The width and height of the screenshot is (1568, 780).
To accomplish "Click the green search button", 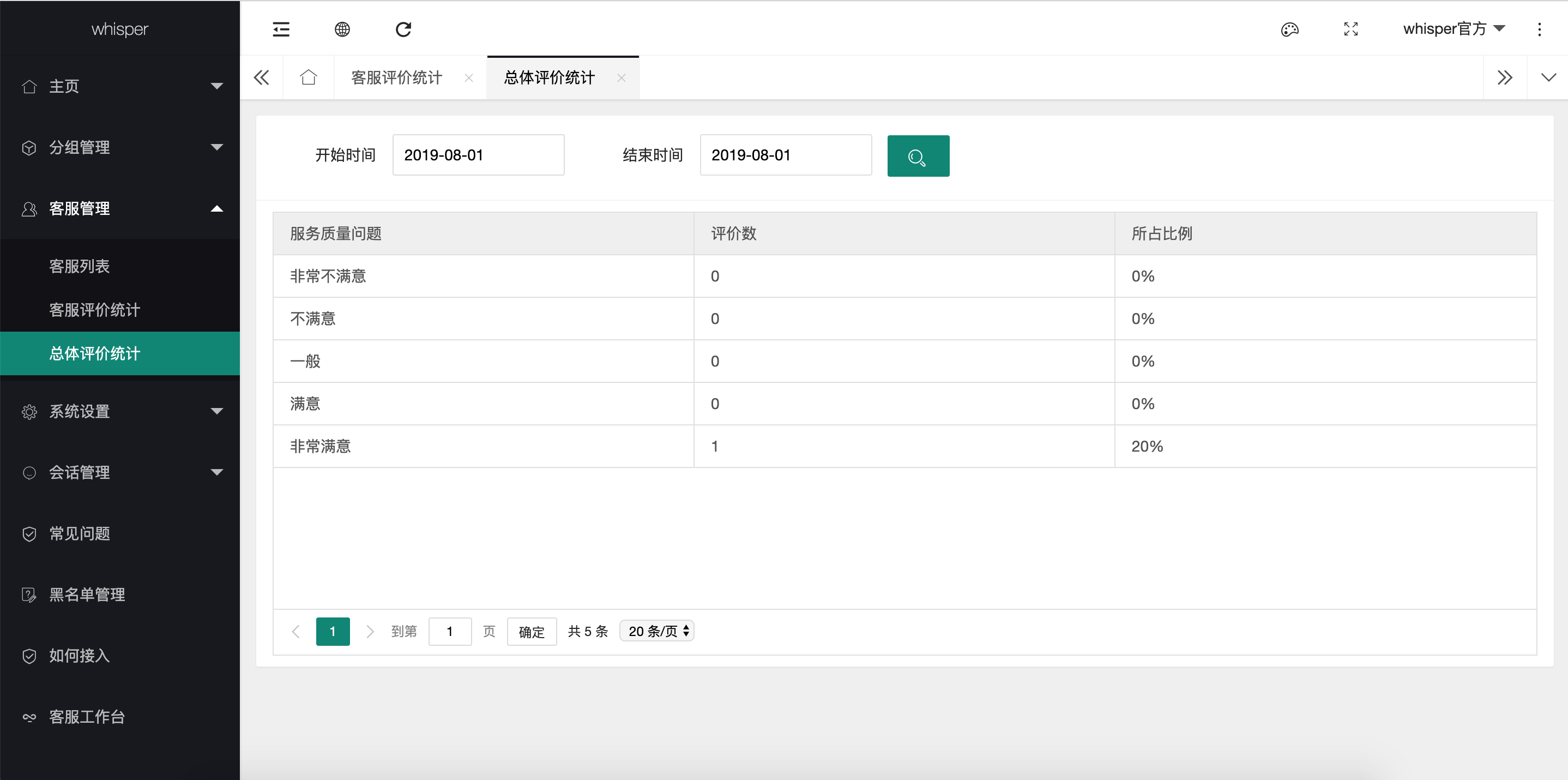I will point(918,156).
